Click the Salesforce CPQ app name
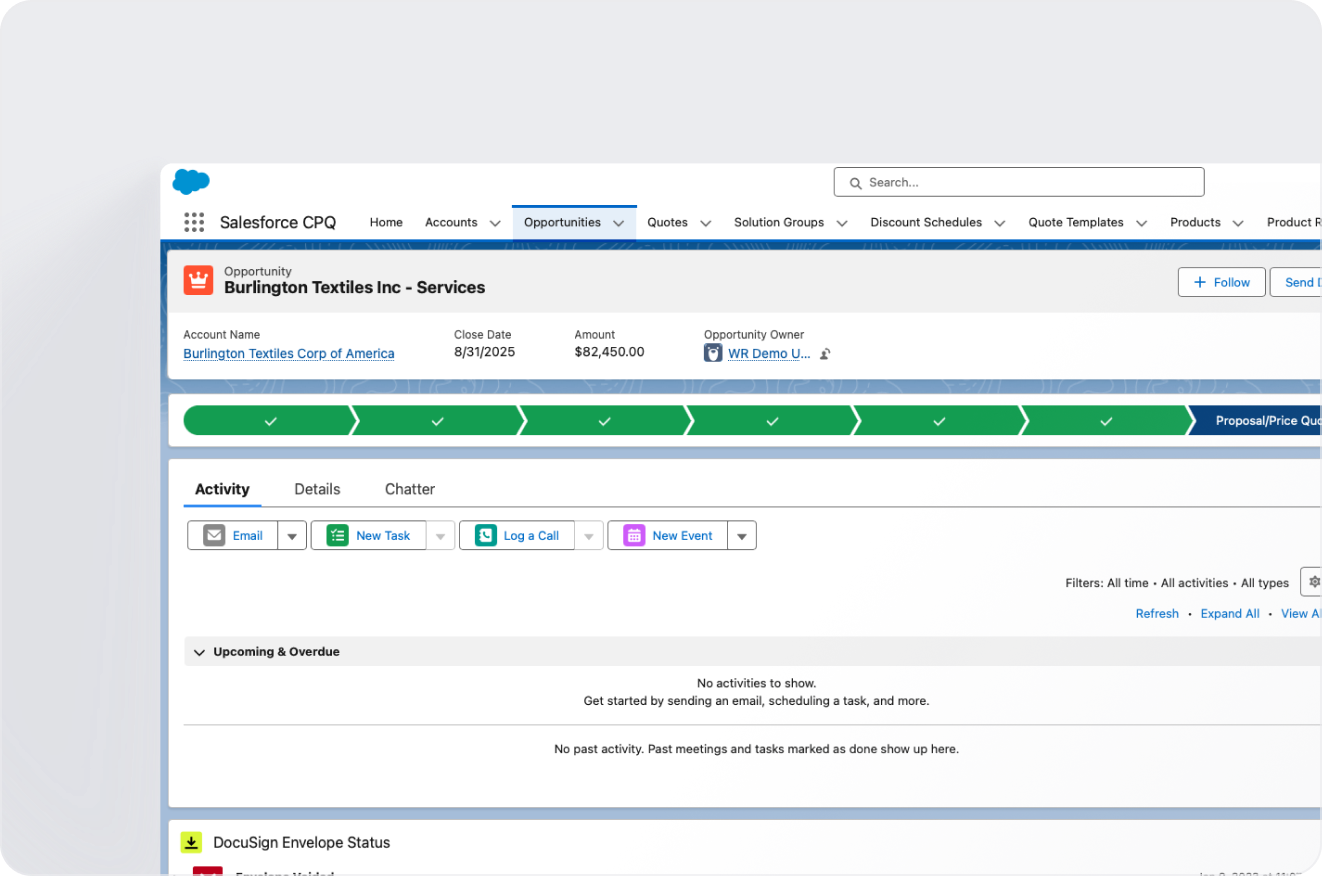 click(x=278, y=223)
